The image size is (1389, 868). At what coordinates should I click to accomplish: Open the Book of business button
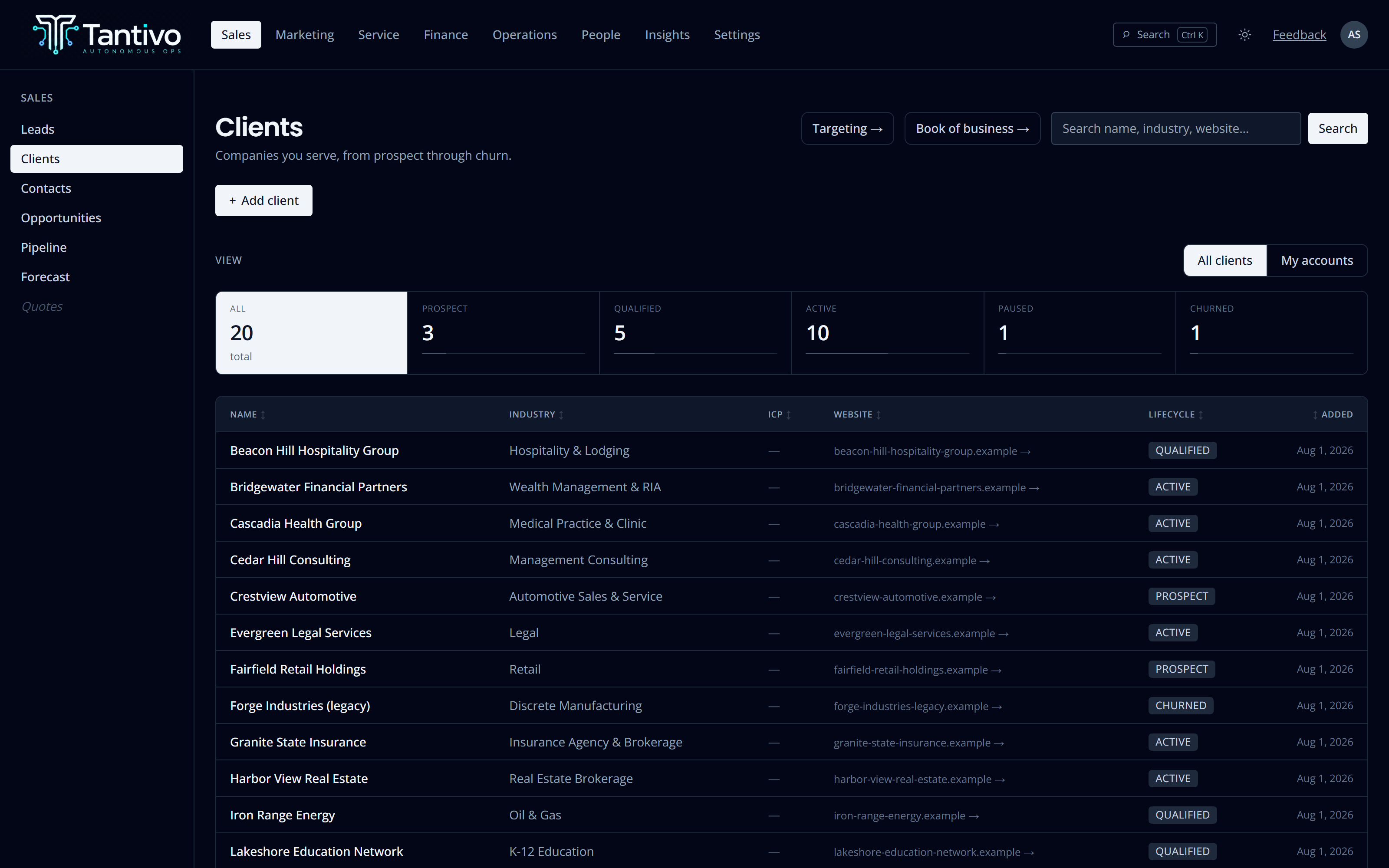972,128
